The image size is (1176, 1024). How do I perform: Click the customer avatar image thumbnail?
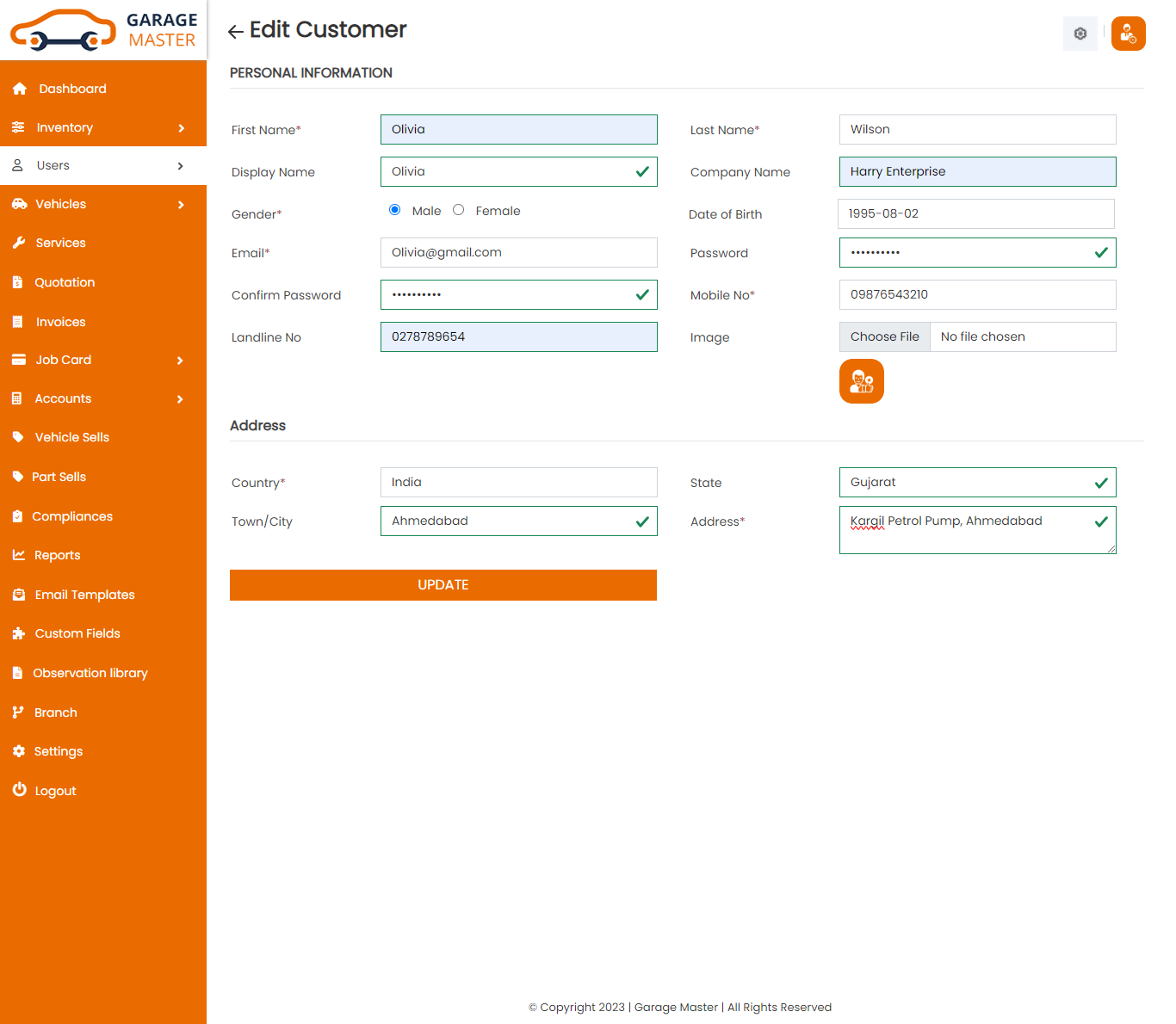[861, 381]
